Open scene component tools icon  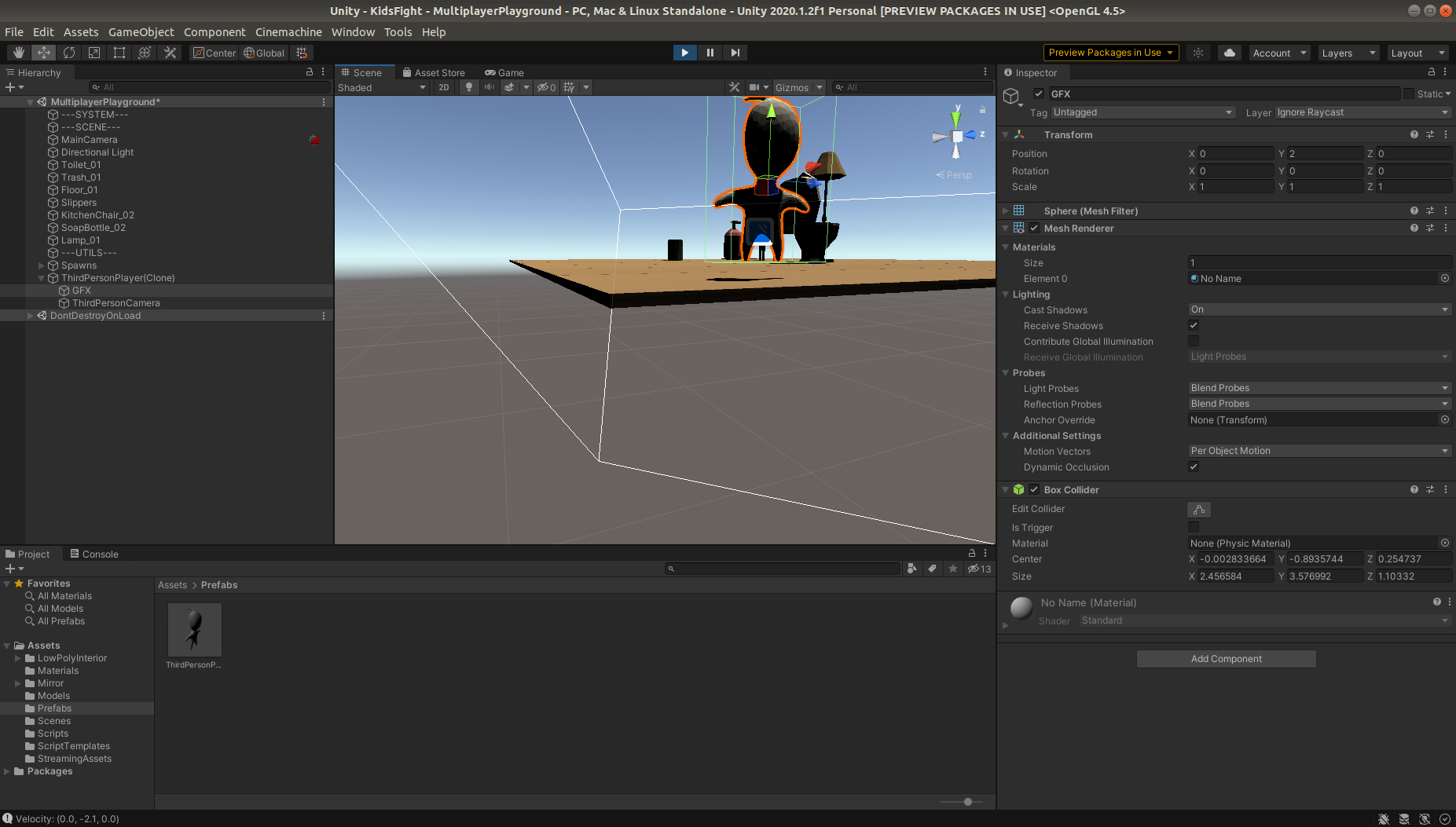tap(735, 87)
